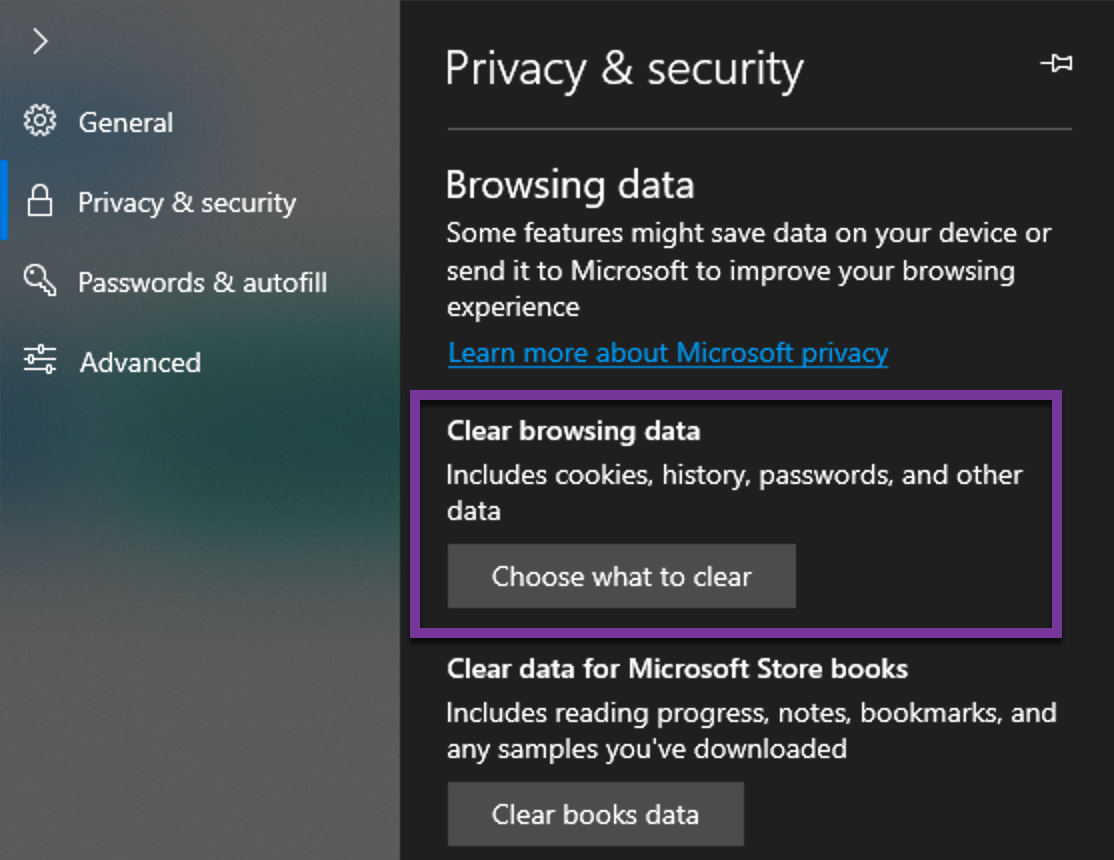Image resolution: width=1114 pixels, height=860 pixels.
Task: Click the Privacy & security lock icon
Action: 40,202
